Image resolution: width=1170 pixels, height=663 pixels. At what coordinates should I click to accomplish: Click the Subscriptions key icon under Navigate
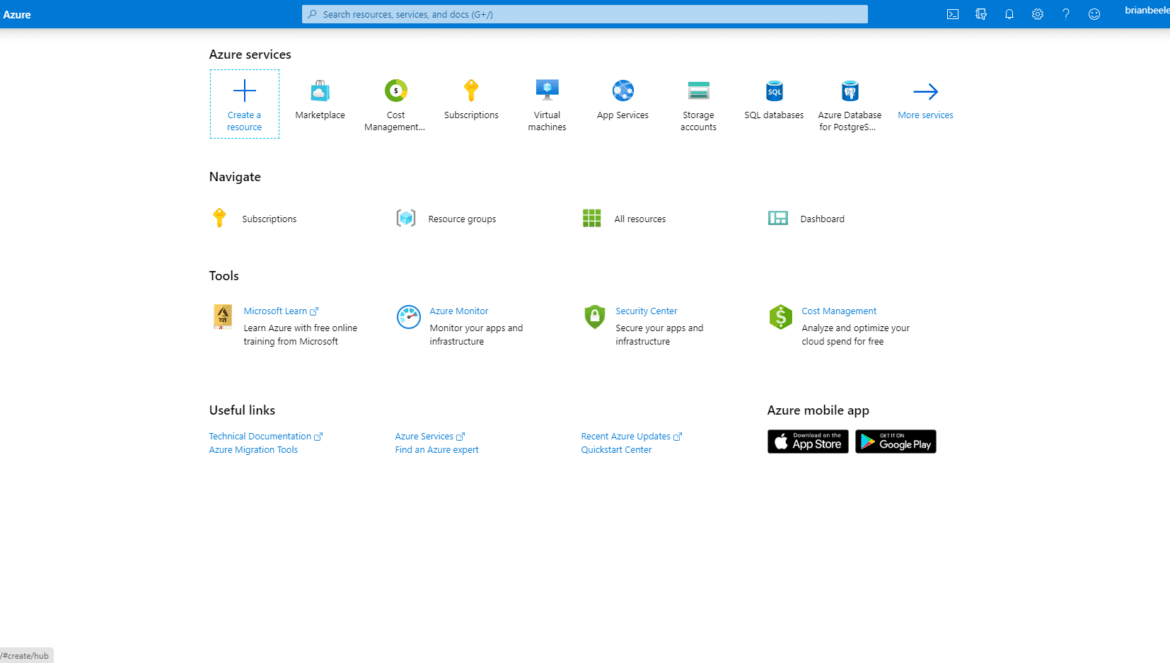coord(219,218)
